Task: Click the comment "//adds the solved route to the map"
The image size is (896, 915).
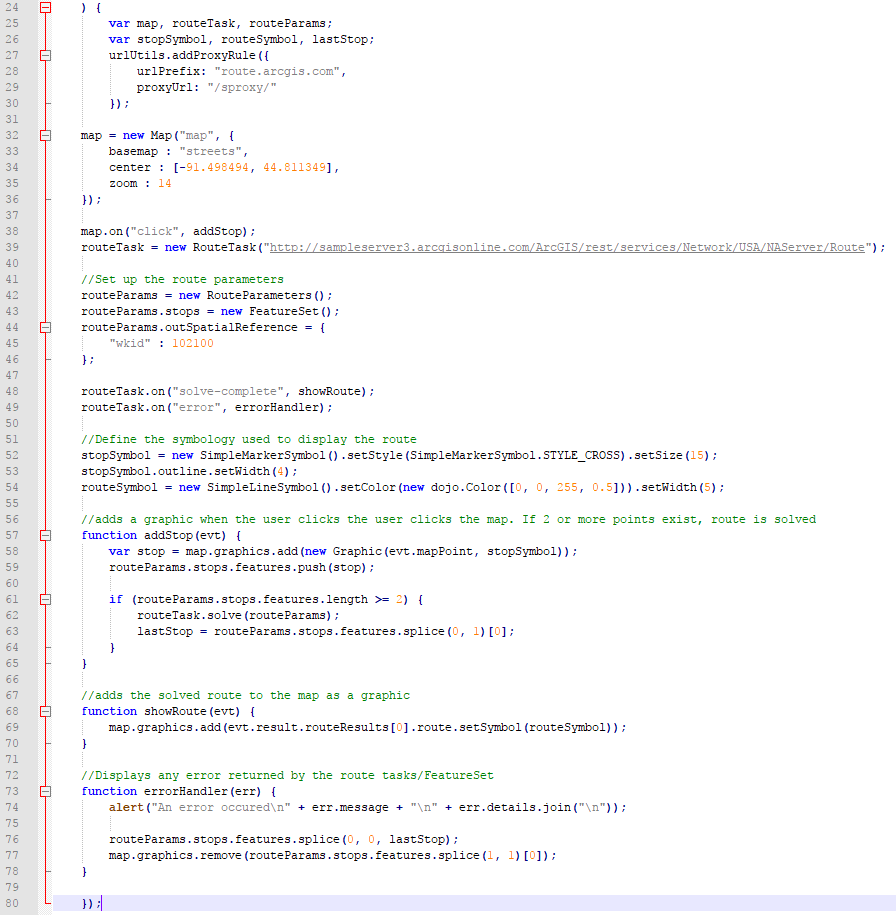Action: coord(245,696)
